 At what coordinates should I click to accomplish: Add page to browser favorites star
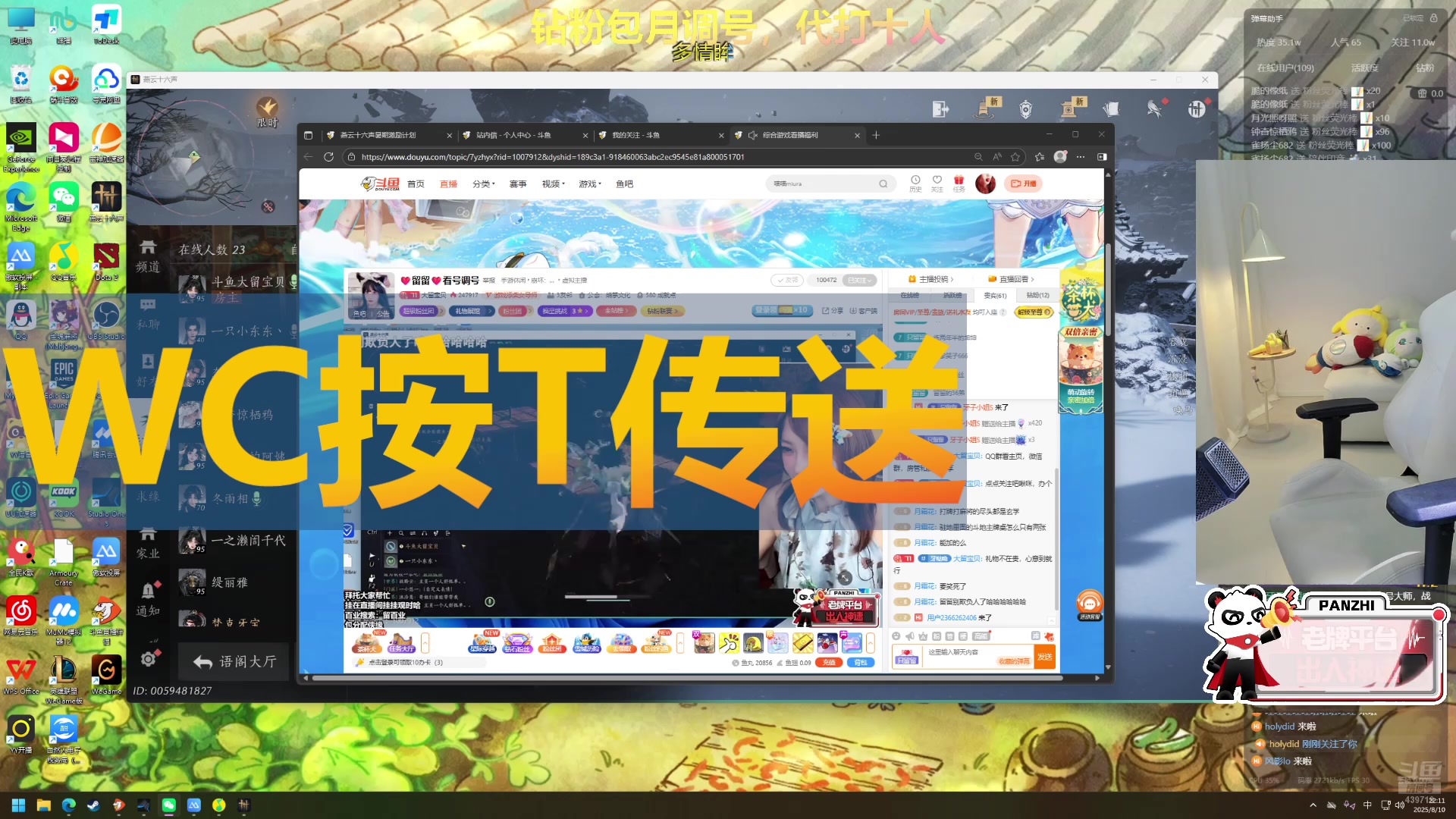pyautogui.click(x=1015, y=157)
